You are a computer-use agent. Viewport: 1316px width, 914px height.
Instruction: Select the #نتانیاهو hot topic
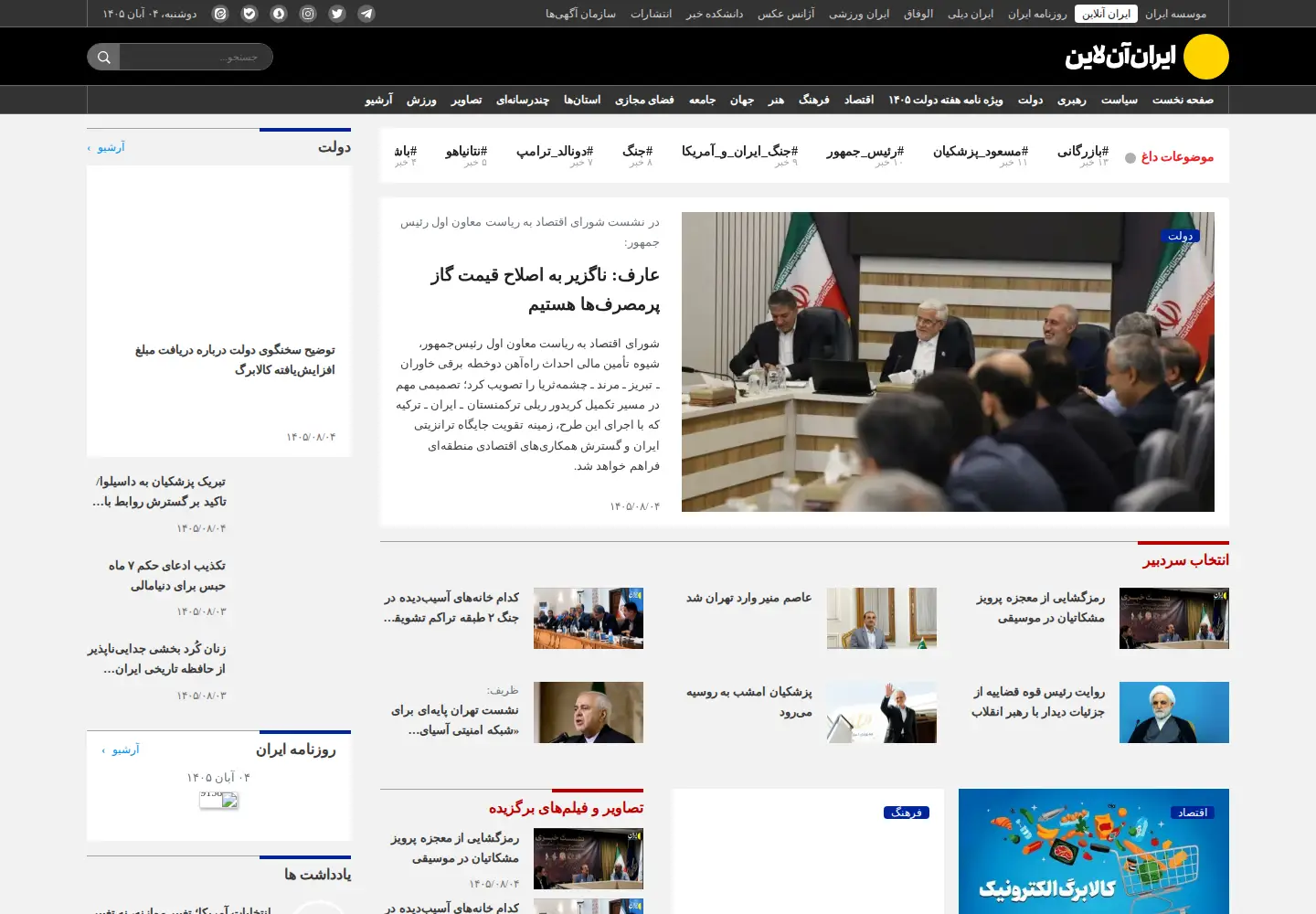click(x=466, y=152)
